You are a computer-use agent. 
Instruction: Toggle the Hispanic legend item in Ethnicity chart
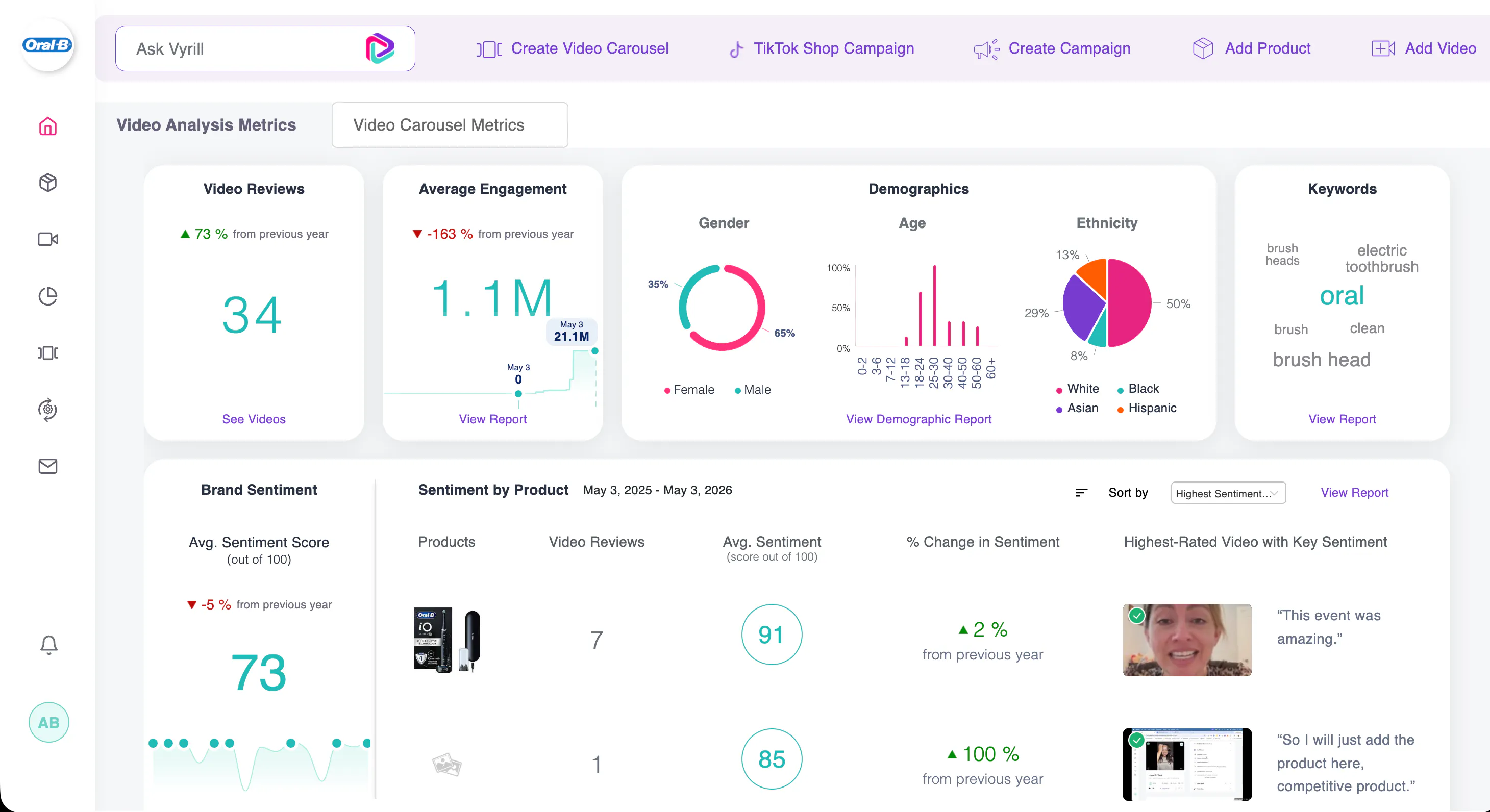pos(1147,409)
